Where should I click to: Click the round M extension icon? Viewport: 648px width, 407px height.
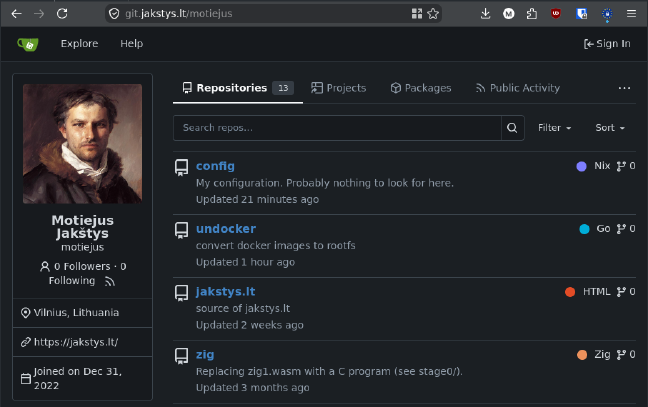[509, 14]
